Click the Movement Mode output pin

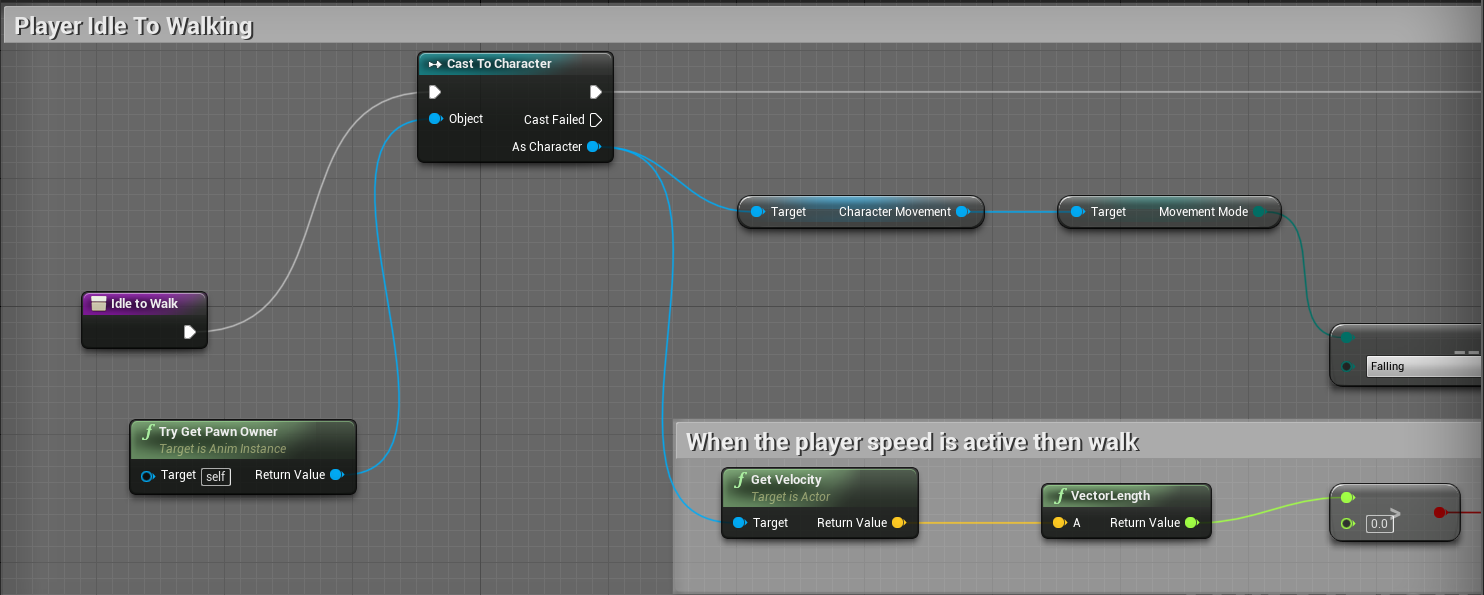pyautogui.click(x=1259, y=212)
